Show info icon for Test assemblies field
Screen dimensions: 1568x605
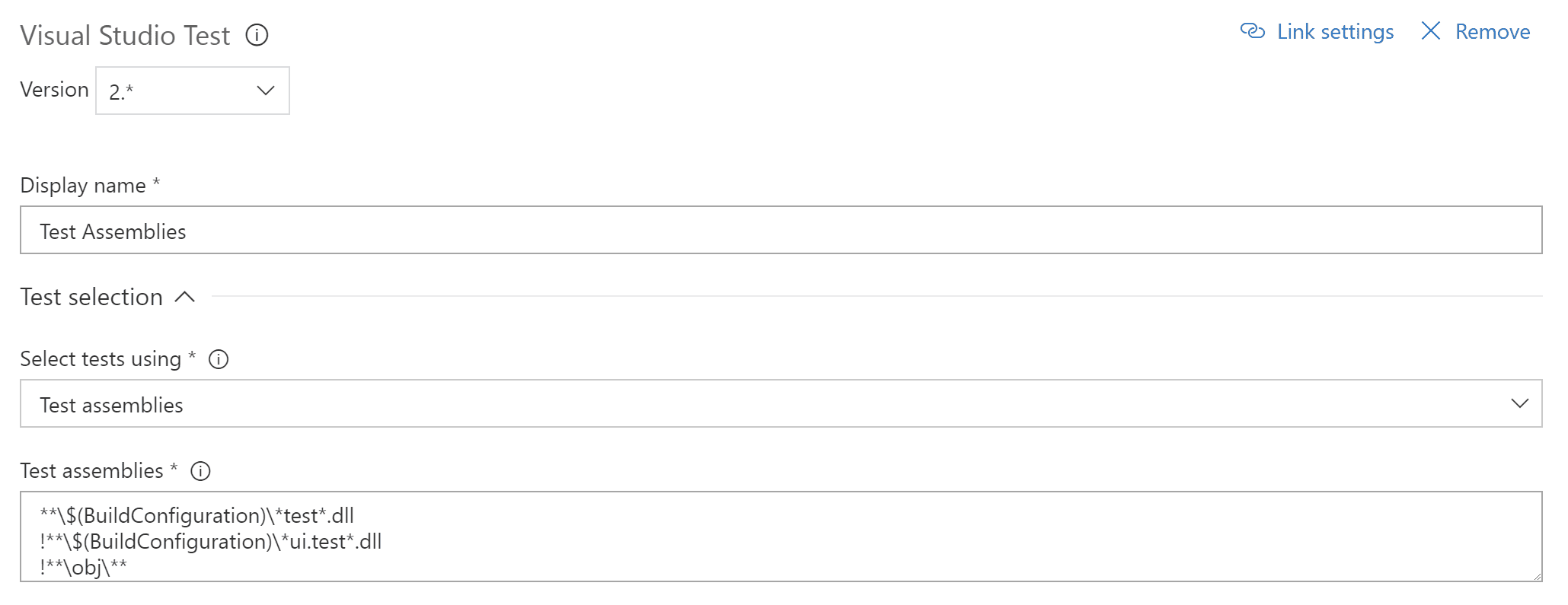click(x=200, y=471)
